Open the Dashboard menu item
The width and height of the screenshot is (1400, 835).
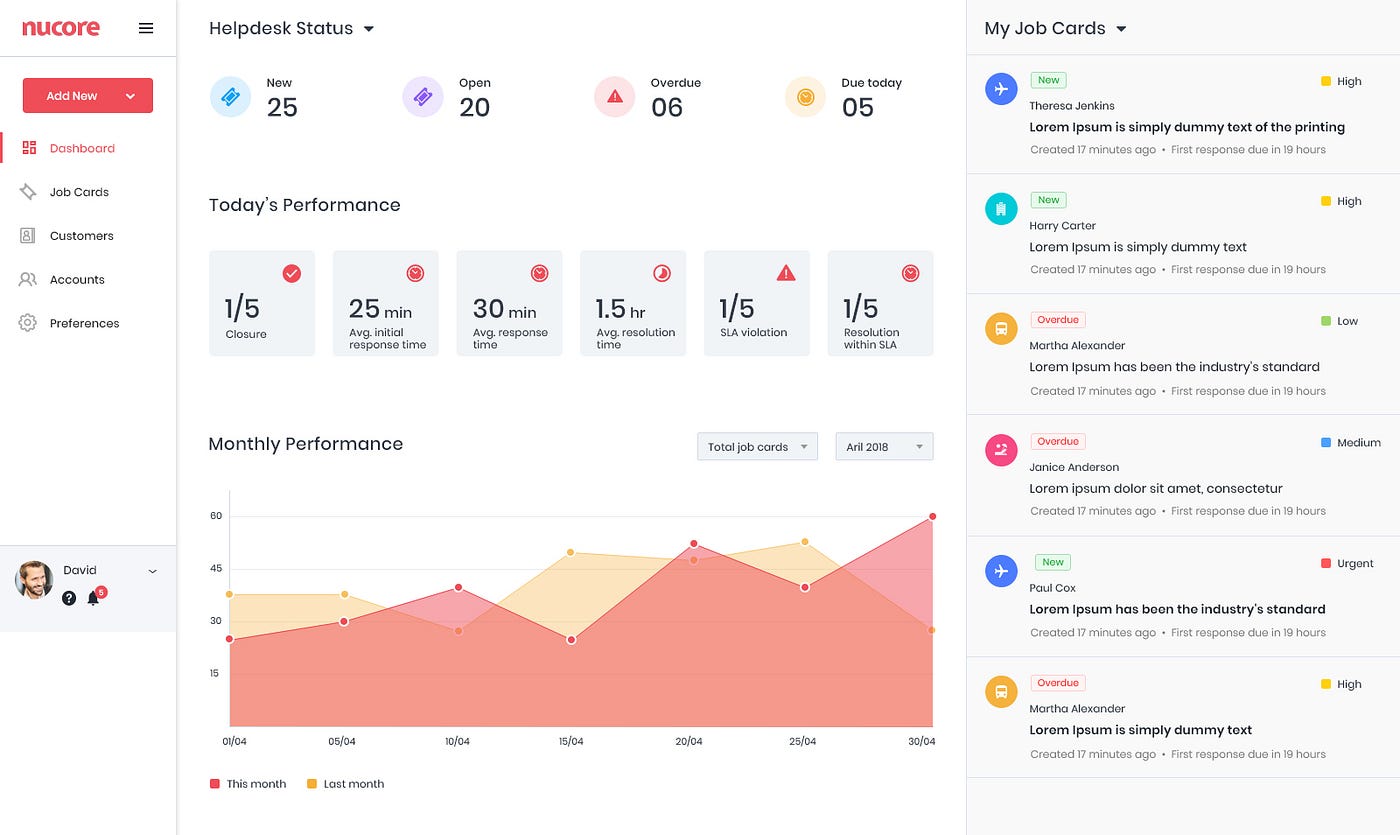tap(82, 147)
